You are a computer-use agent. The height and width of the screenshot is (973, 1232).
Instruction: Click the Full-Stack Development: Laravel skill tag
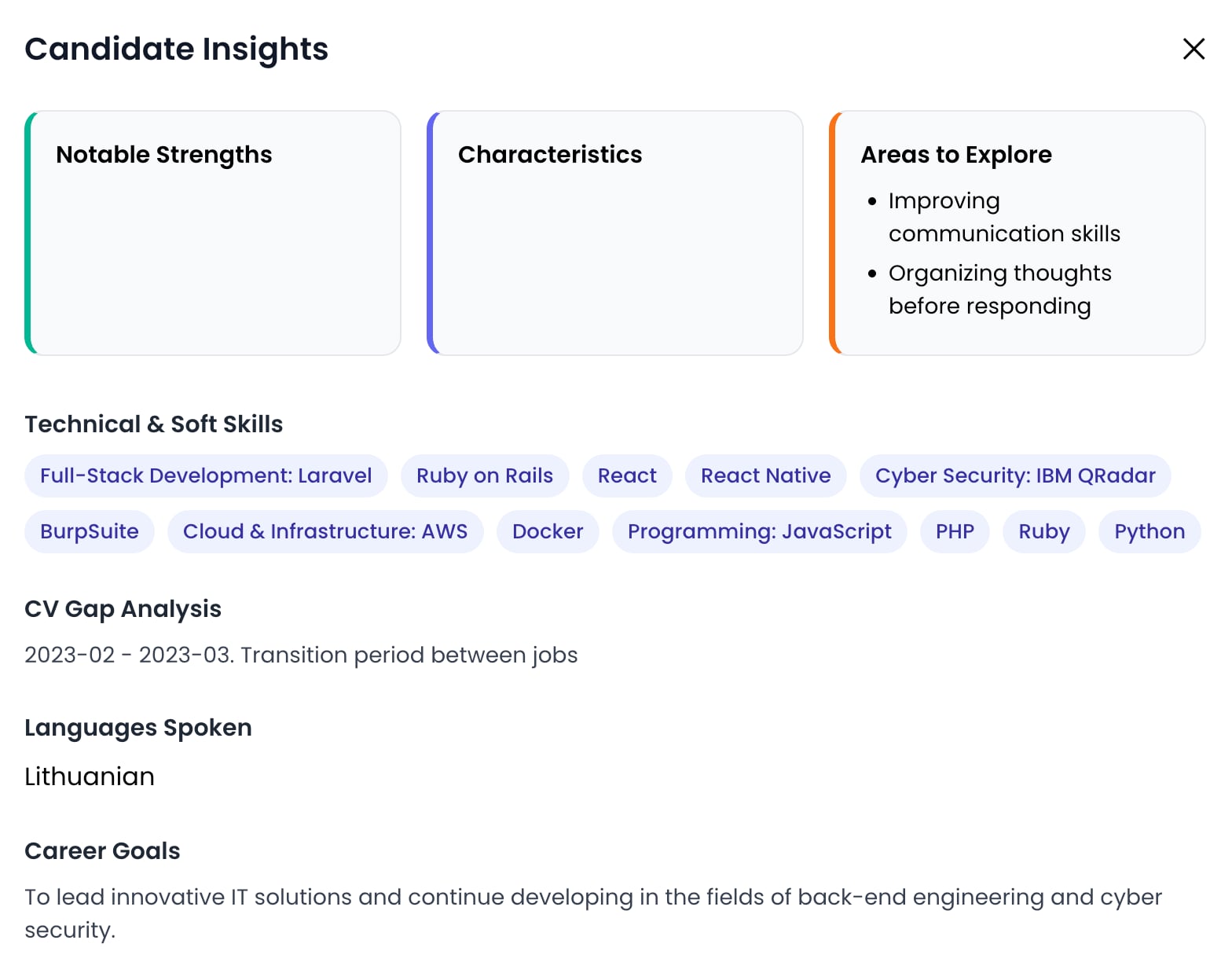coord(206,475)
